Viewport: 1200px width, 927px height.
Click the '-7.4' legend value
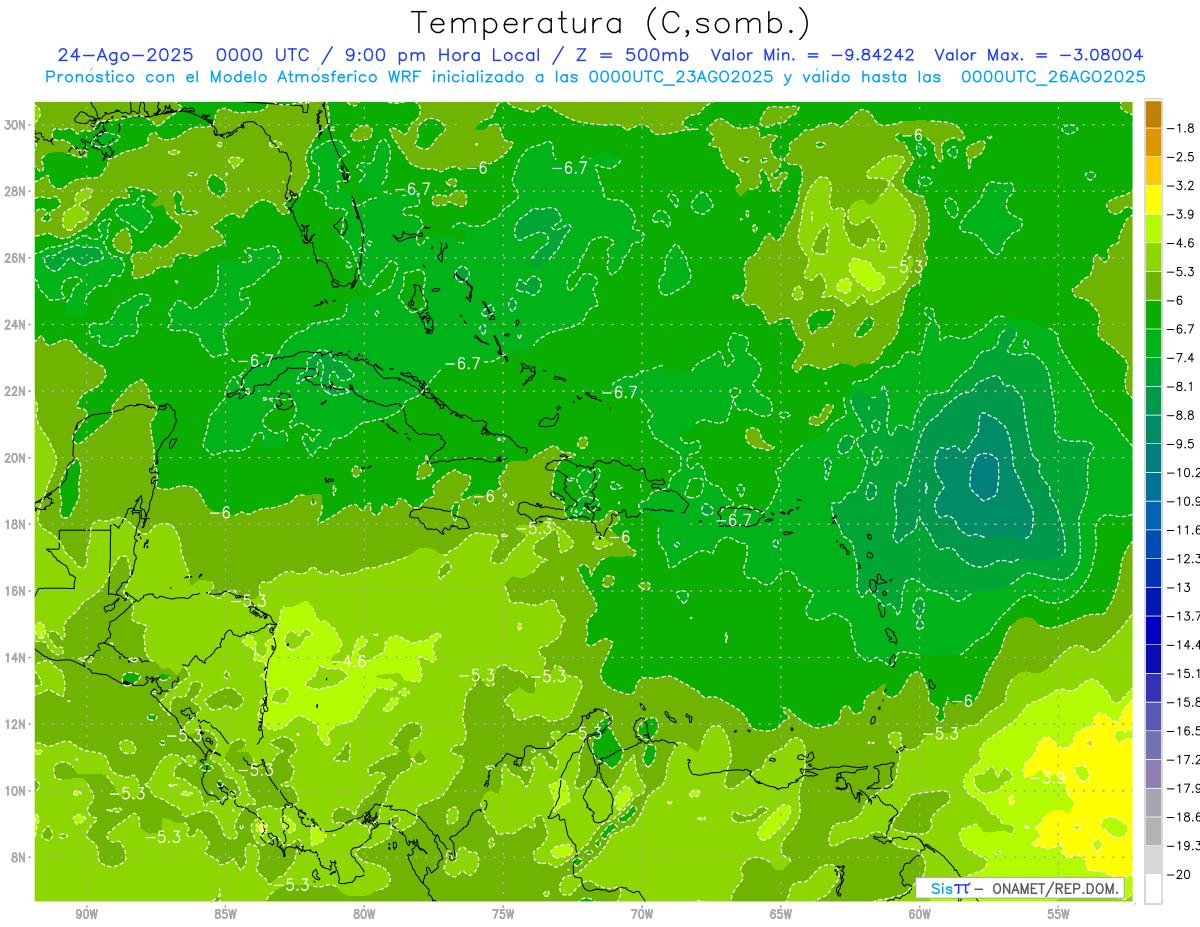coord(1181,357)
